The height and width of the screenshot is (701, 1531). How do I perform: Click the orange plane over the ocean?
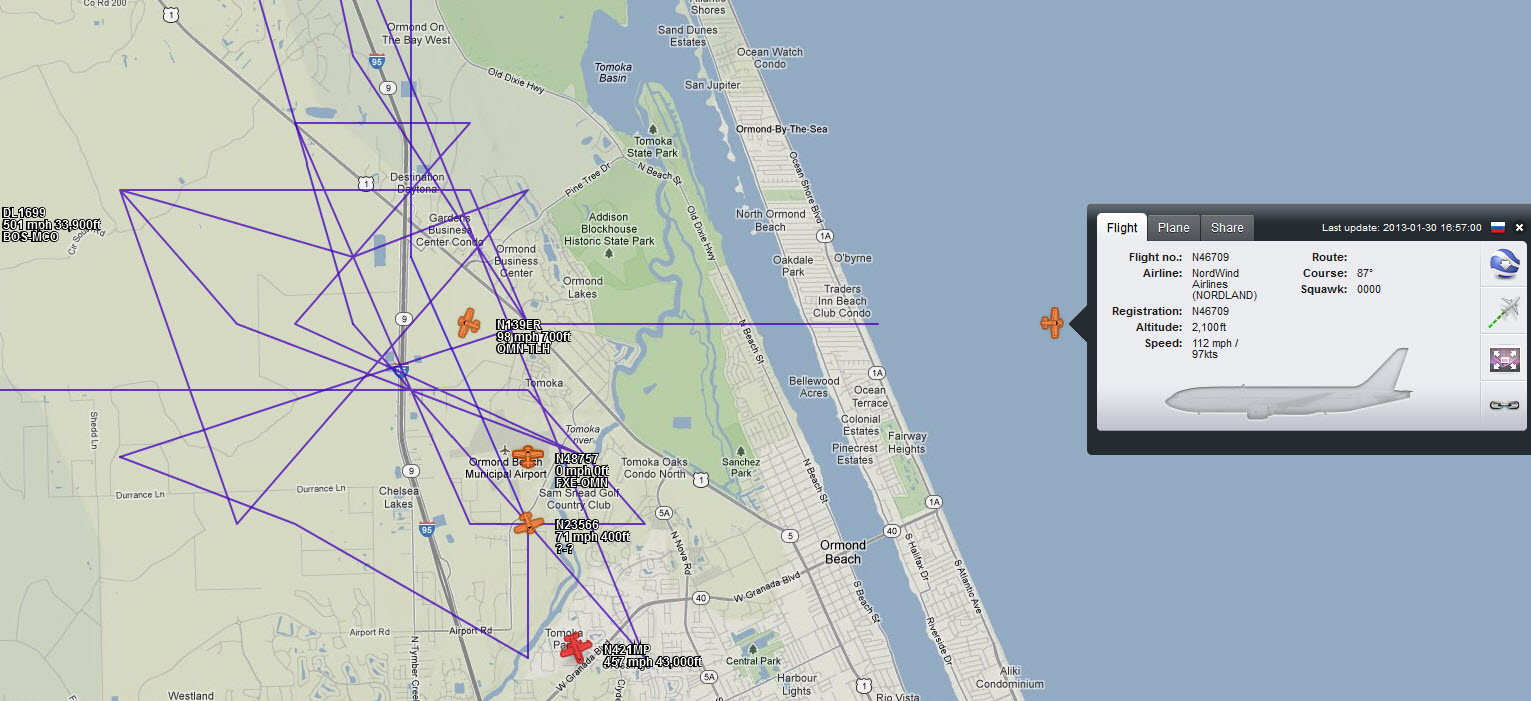coord(1051,322)
